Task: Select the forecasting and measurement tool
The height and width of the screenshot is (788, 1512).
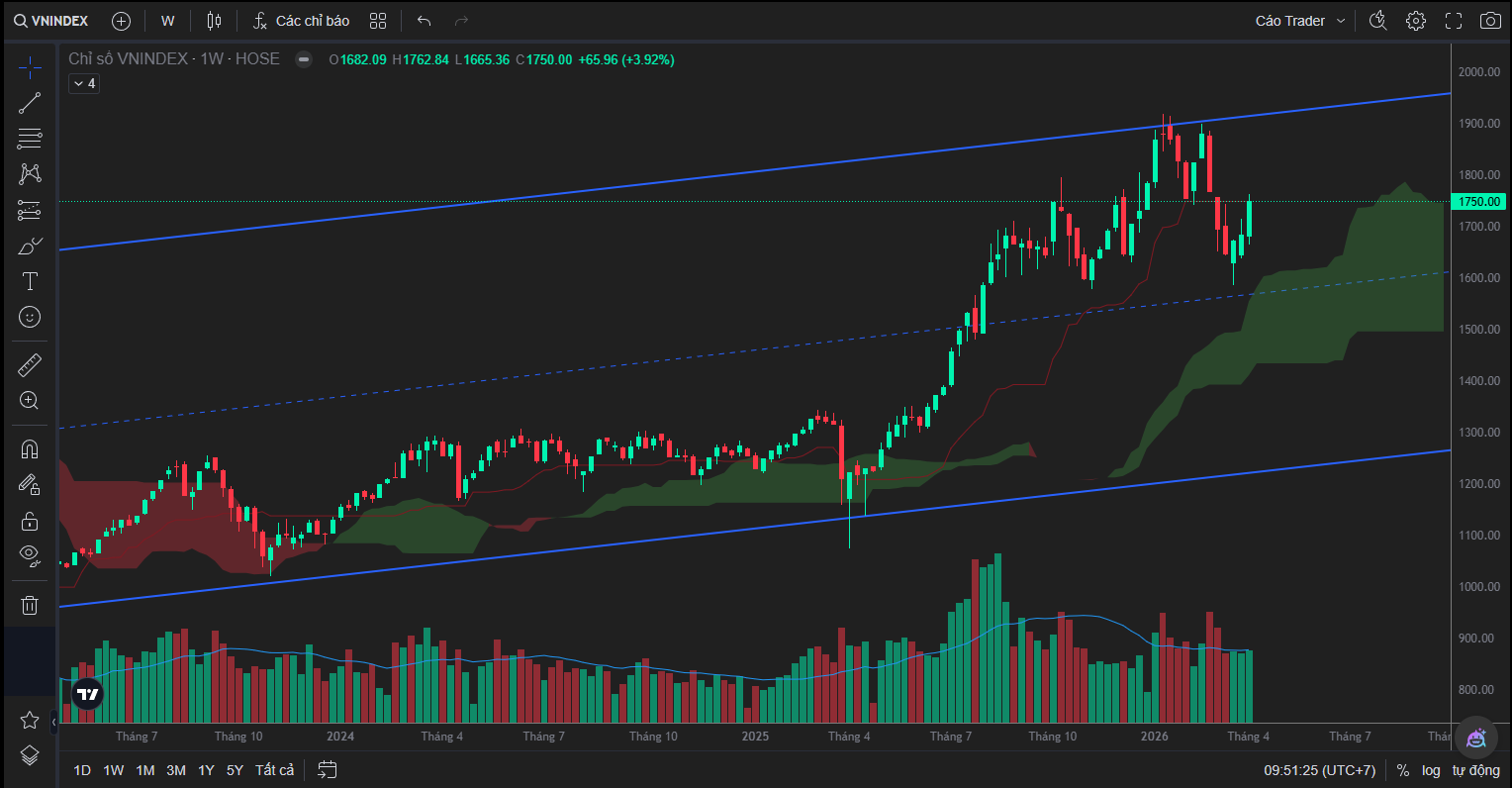Action: point(30,210)
